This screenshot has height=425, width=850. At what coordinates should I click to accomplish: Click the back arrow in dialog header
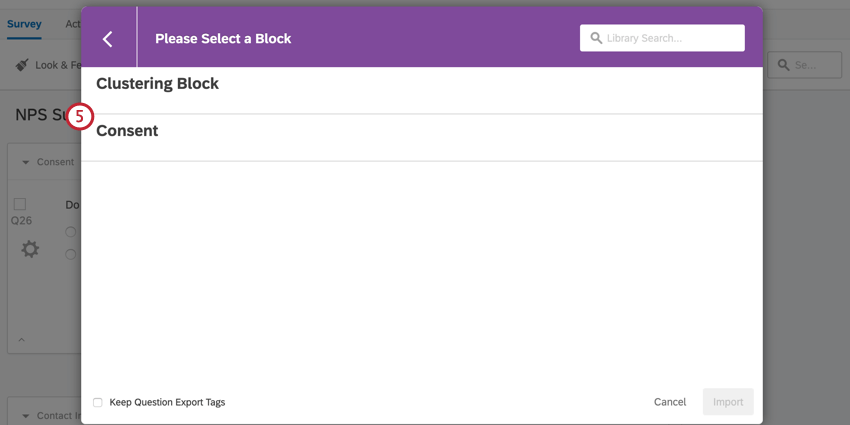(108, 39)
